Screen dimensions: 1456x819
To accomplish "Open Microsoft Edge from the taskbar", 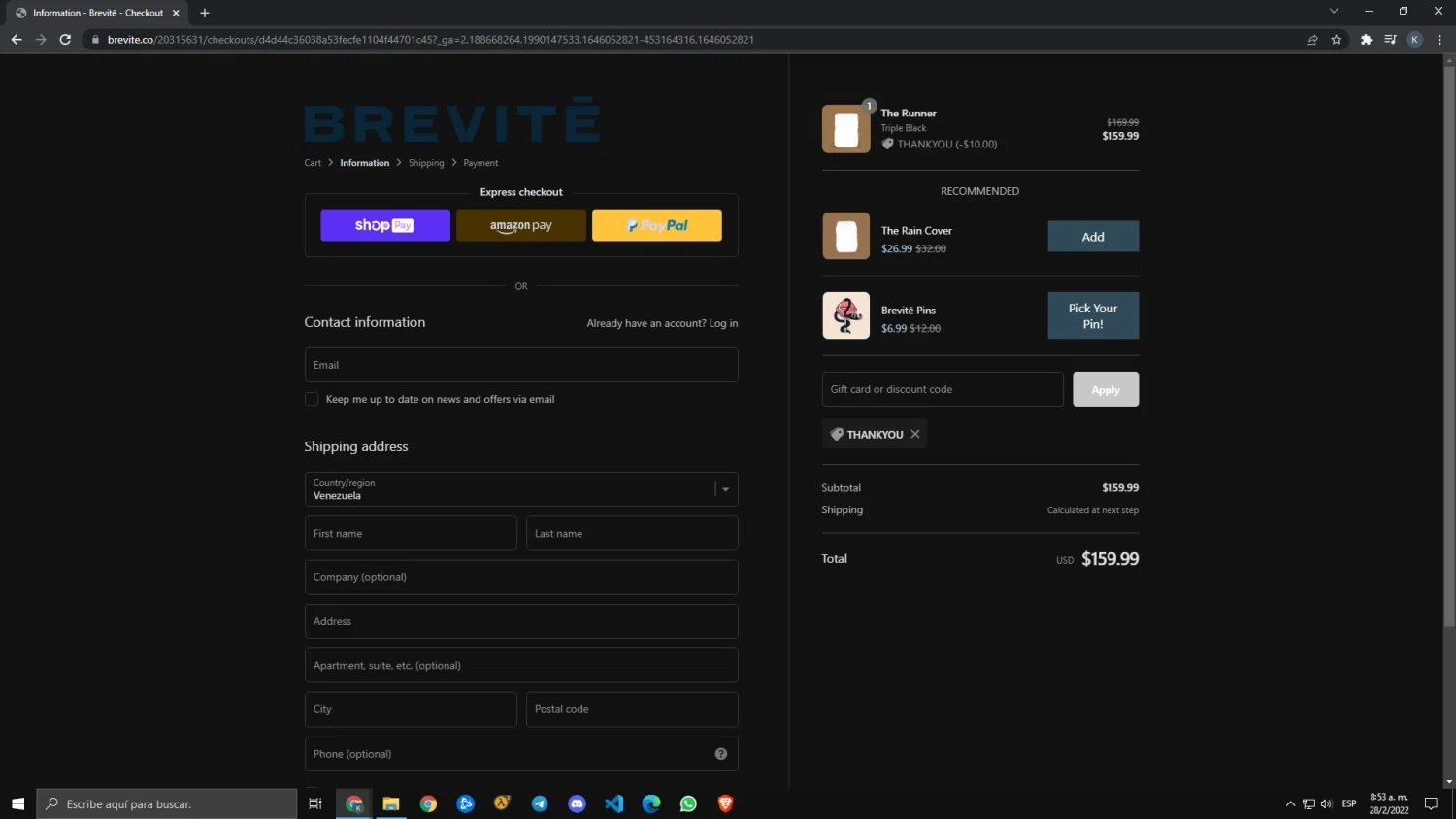I will tap(651, 803).
